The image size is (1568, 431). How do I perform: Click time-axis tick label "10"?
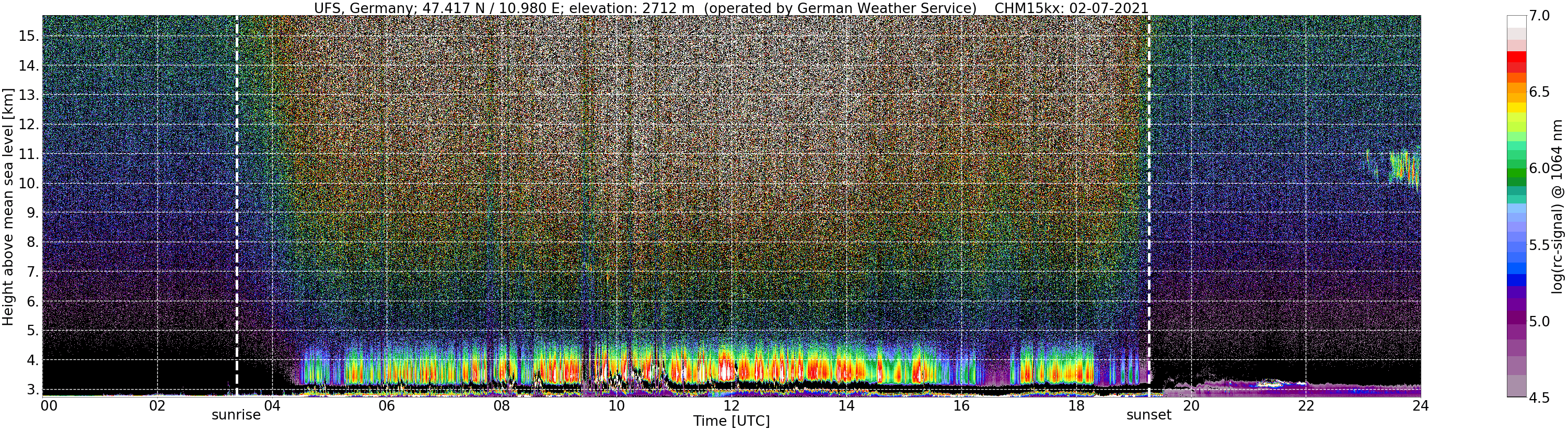[x=616, y=405]
